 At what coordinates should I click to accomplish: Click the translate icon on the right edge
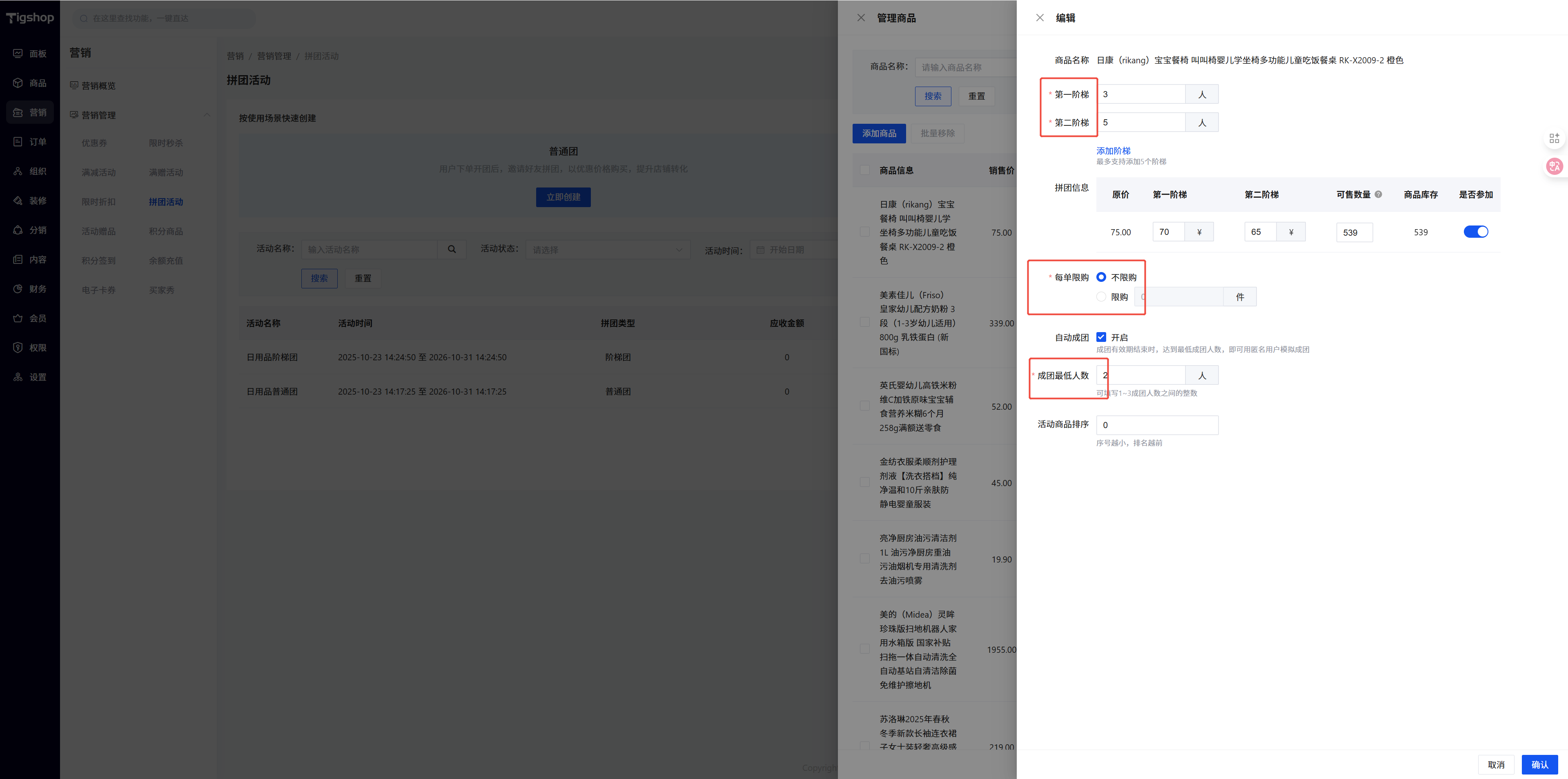click(x=1554, y=166)
